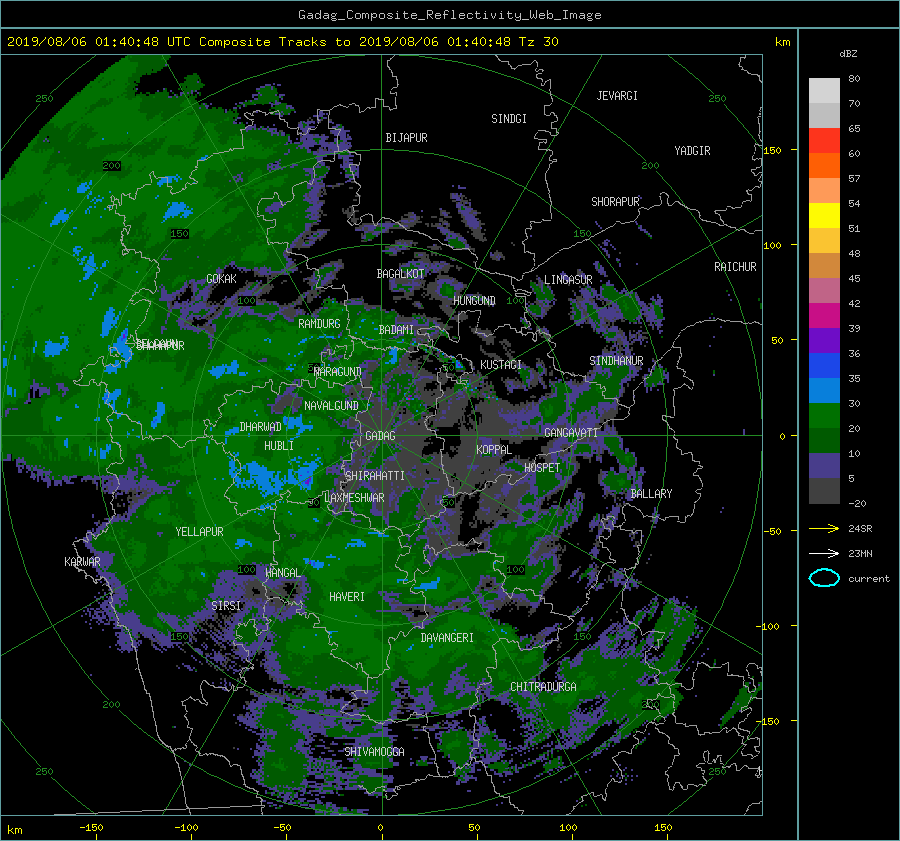Click the KARWAR city label
900x841 pixels.
pos(82,562)
